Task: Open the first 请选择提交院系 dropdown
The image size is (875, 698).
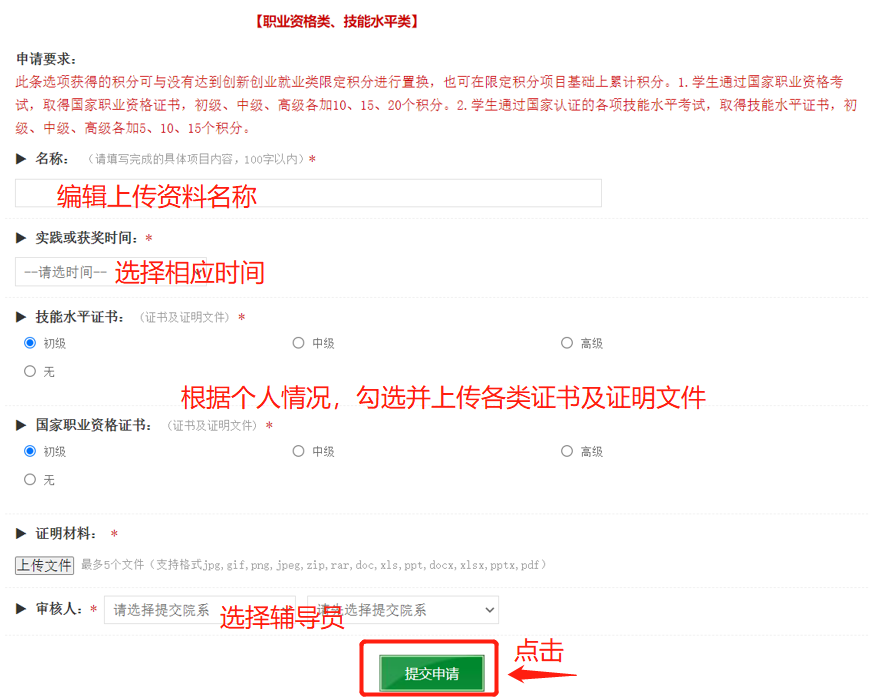Action: pyautogui.click(x=200, y=610)
